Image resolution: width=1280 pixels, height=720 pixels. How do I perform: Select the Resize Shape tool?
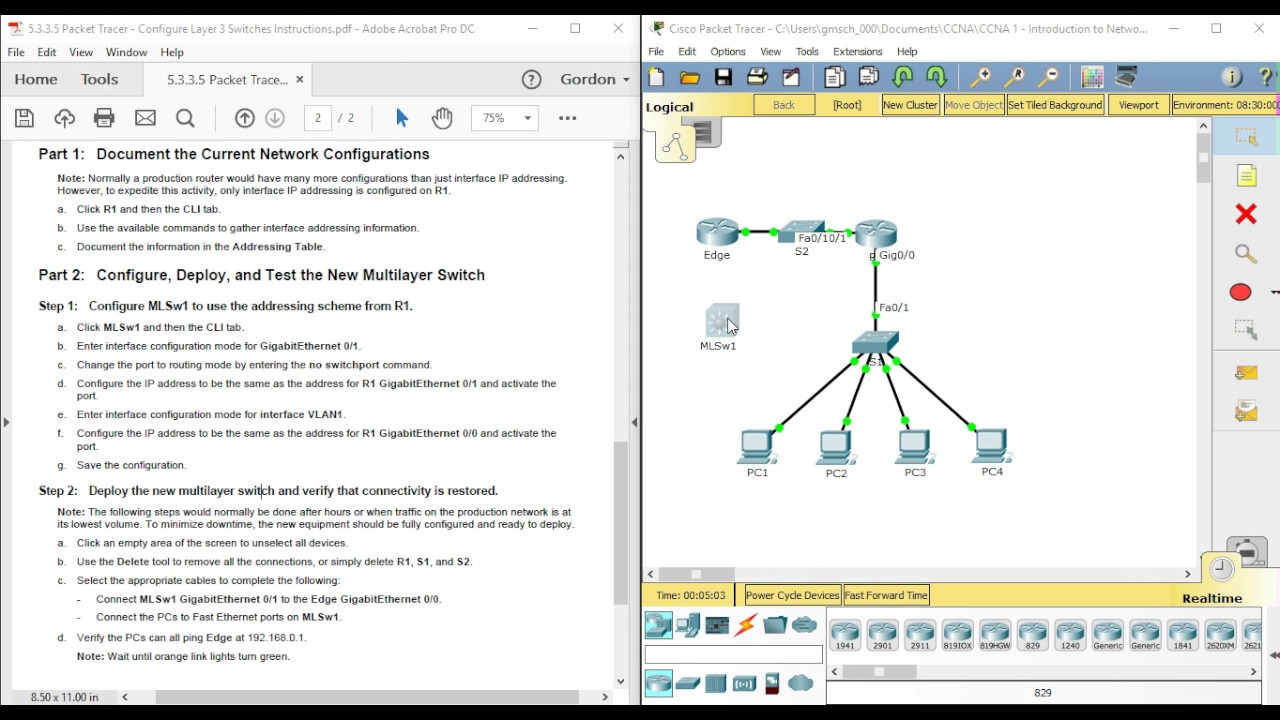1245,330
